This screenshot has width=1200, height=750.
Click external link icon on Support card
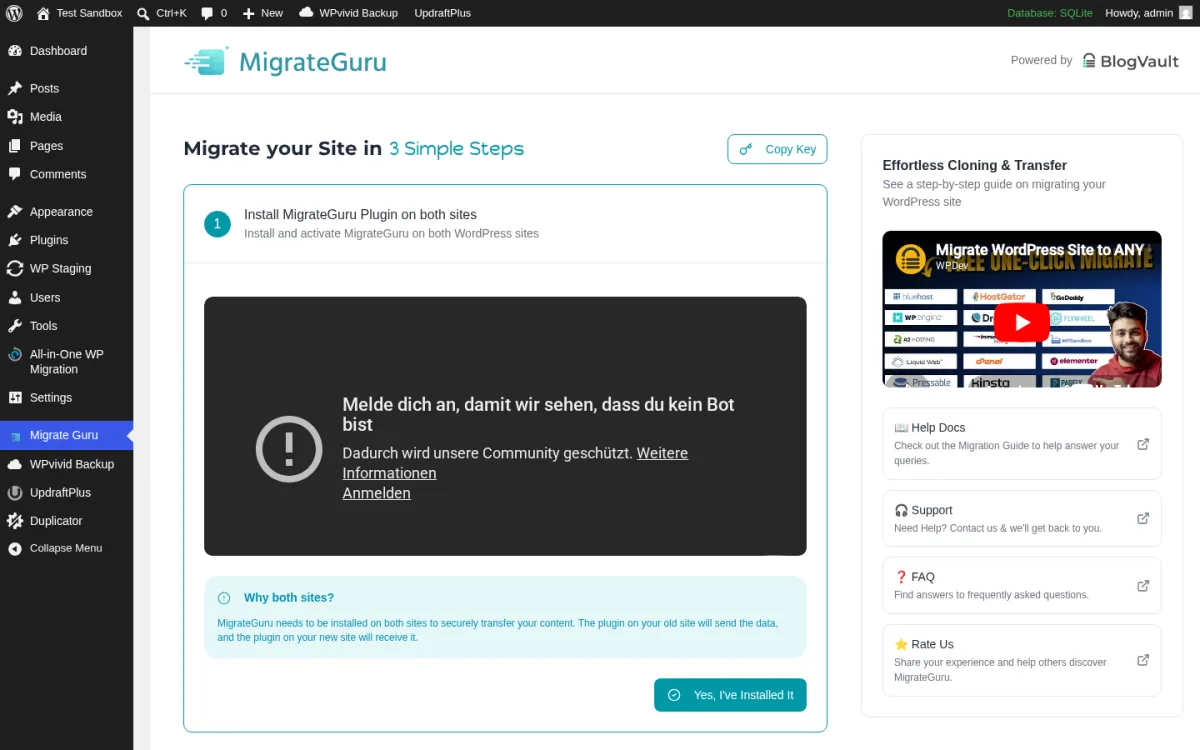pyautogui.click(x=1143, y=518)
